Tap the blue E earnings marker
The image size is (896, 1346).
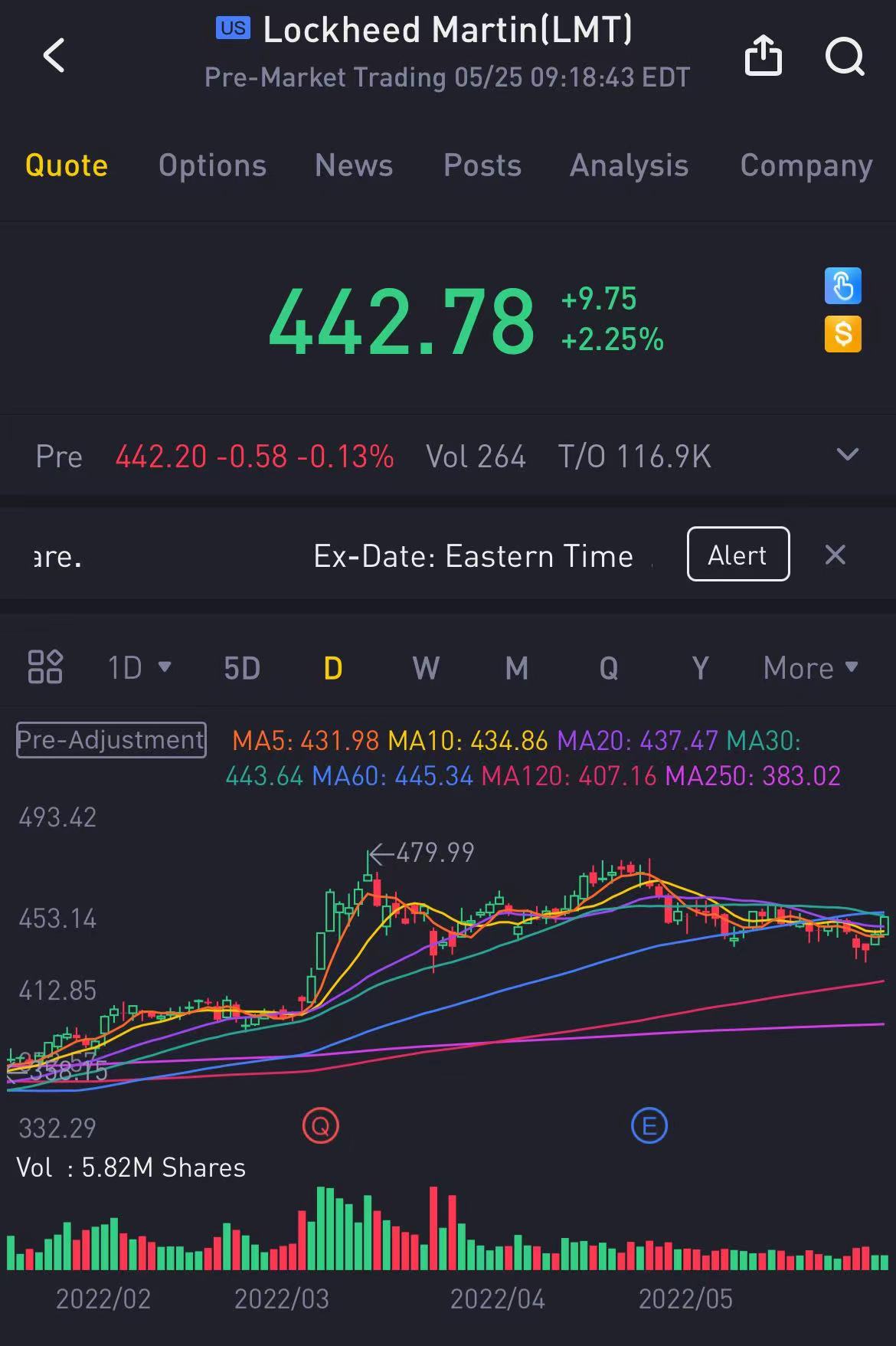pyautogui.click(x=649, y=1126)
